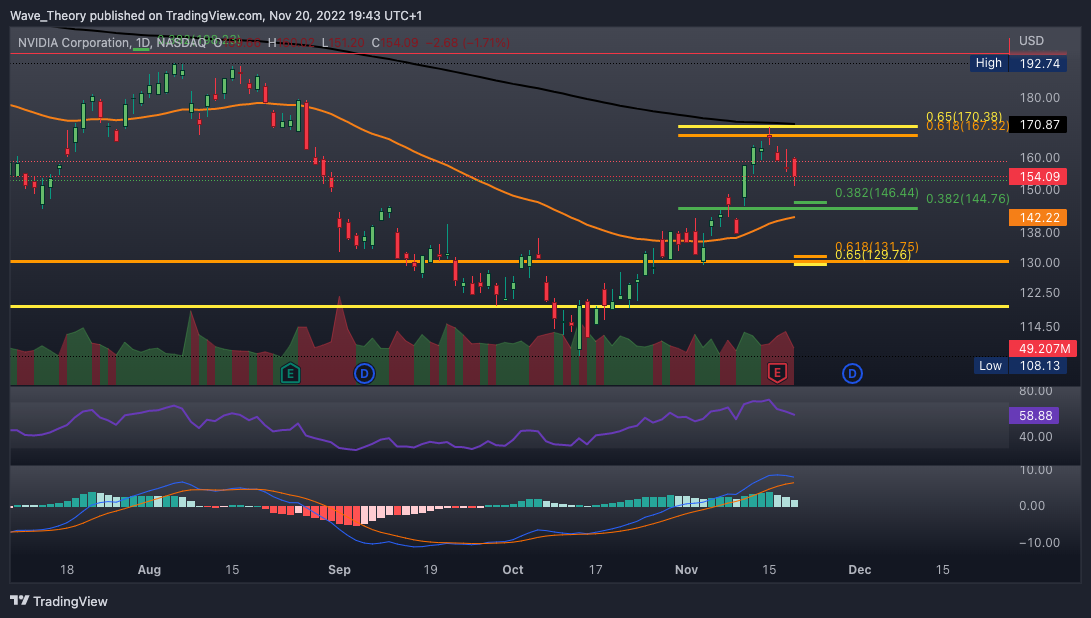Select the NVIDIA Corporation symbol title
This screenshot has height=618, width=1091.
click(73, 42)
